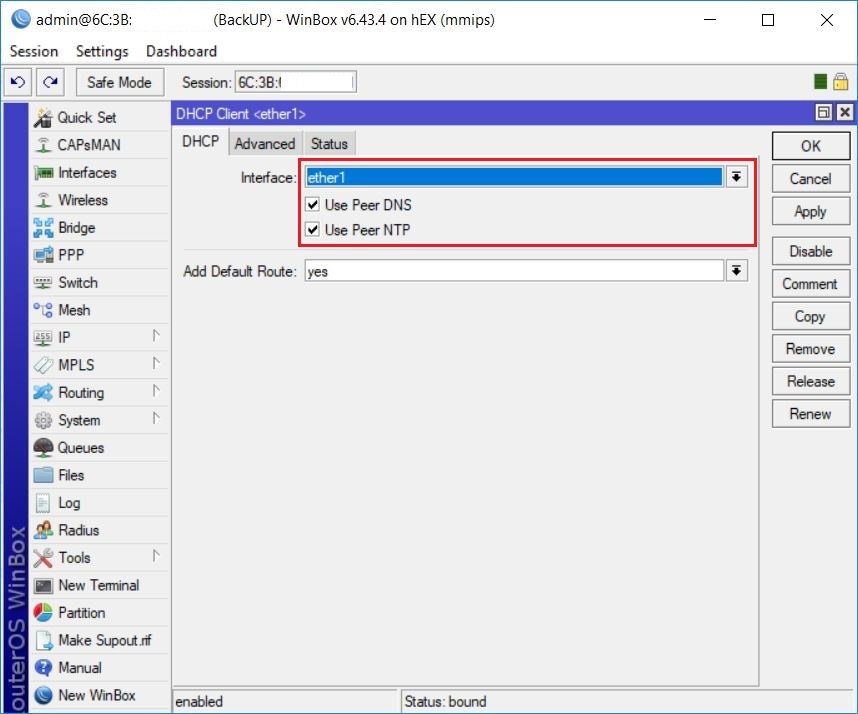Image resolution: width=858 pixels, height=714 pixels.
Task: Click the Comment button
Action: pyautogui.click(x=811, y=284)
